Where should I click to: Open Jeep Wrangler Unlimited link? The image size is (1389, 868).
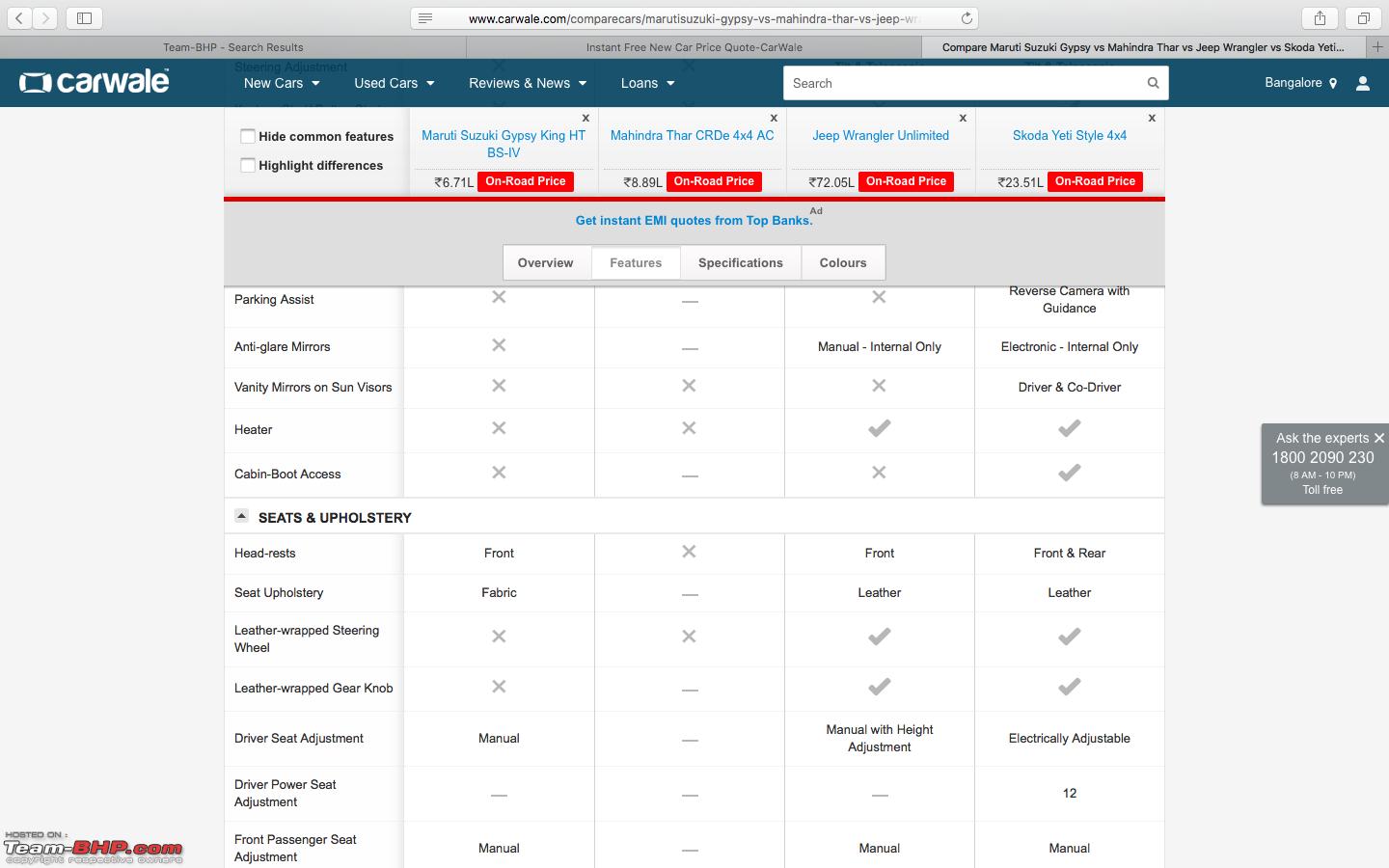point(881,135)
